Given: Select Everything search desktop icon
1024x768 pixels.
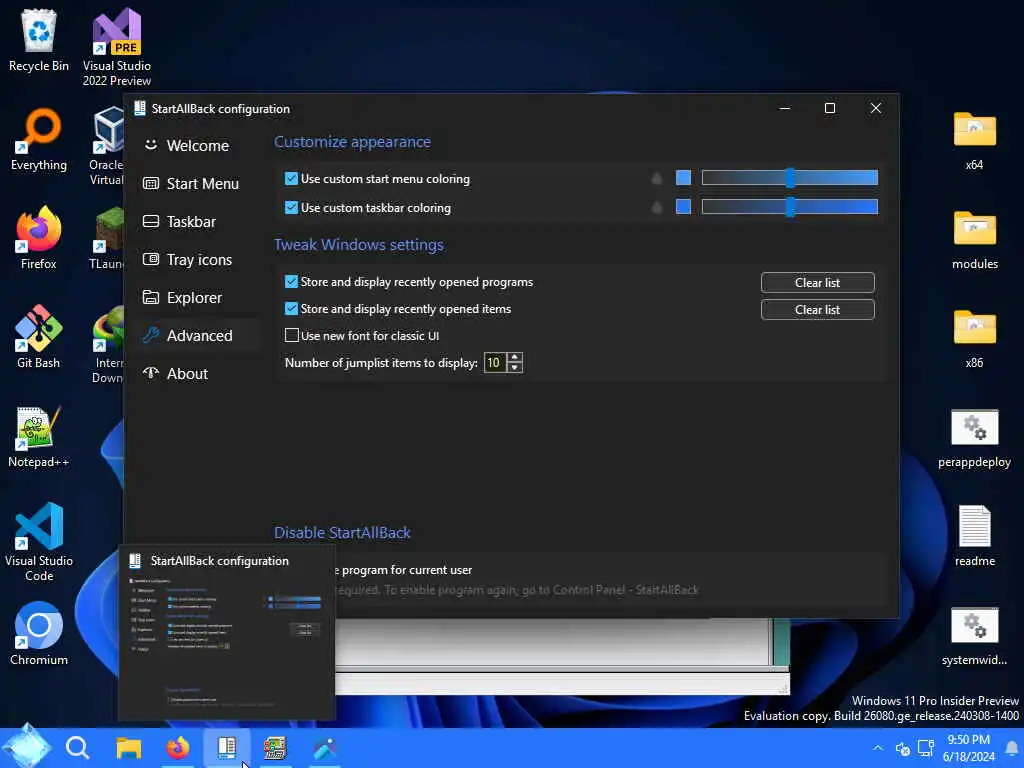Looking at the screenshot, I should [x=39, y=140].
